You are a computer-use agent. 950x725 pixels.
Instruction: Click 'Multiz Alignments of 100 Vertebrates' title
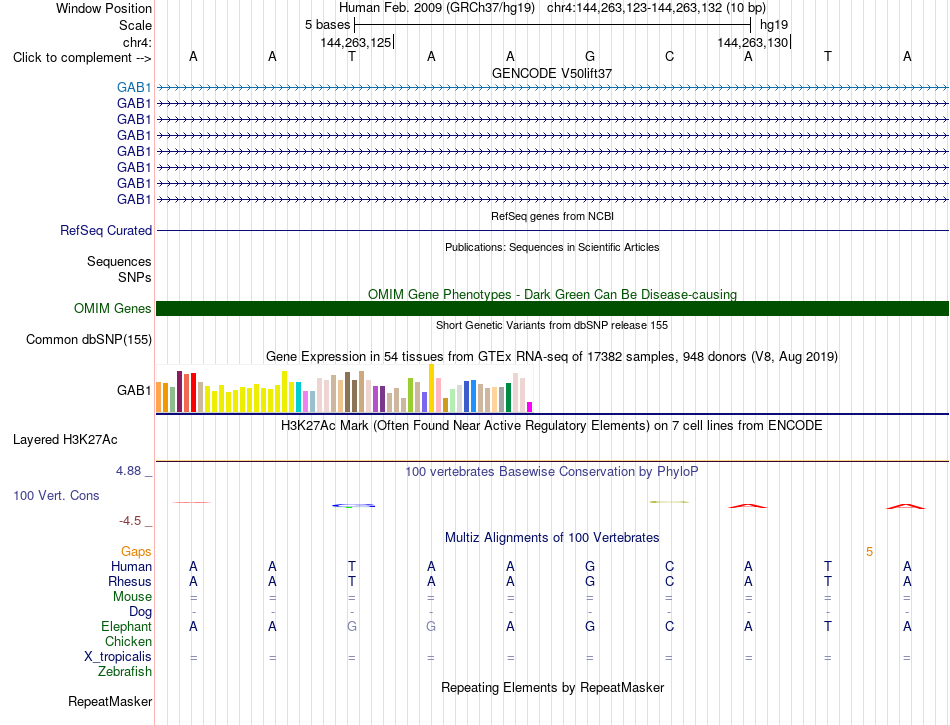coord(552,537)
